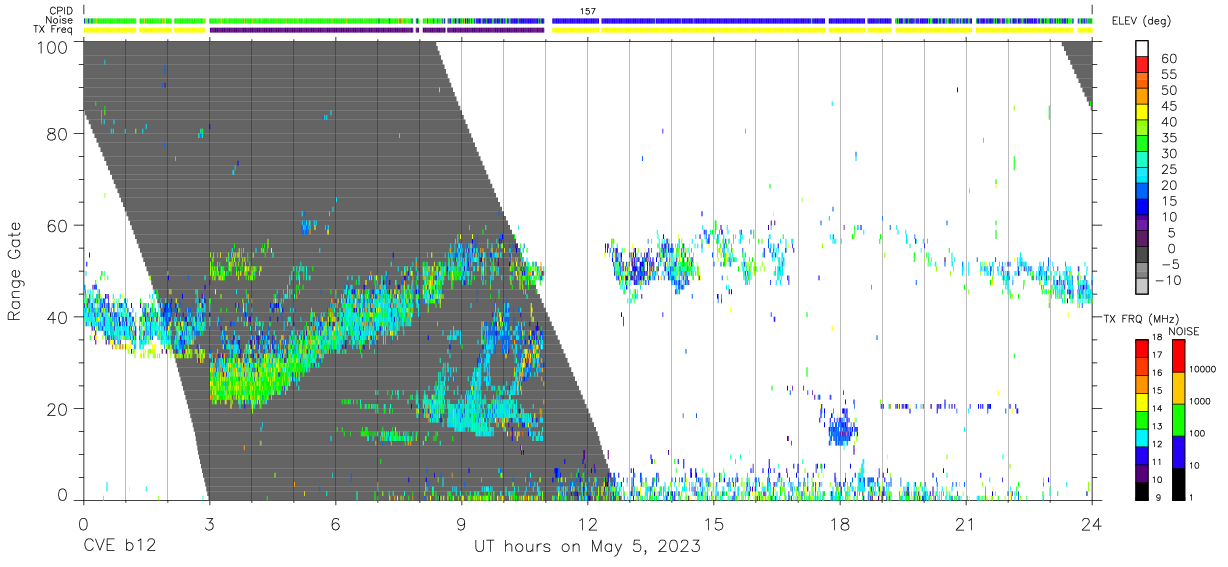Select the 55 tick on the ELEV colorbar
This screenshot has width=1228, height=567.
[x=1168, y=75]
